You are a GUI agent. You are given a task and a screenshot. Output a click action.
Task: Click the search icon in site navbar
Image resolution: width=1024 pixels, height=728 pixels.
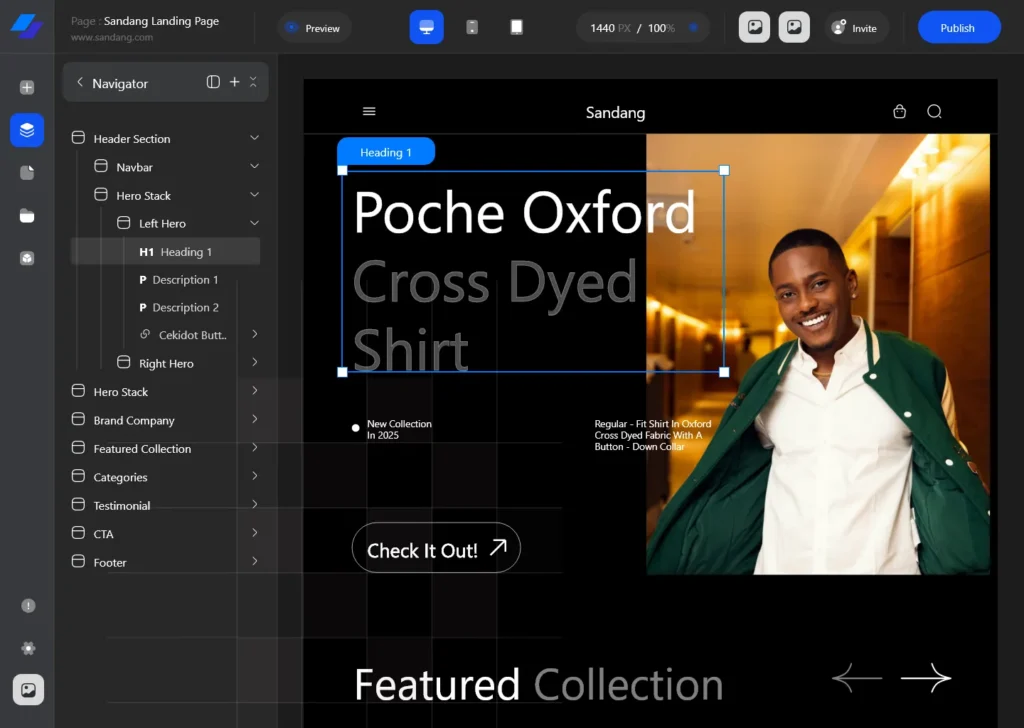point(934,112)
